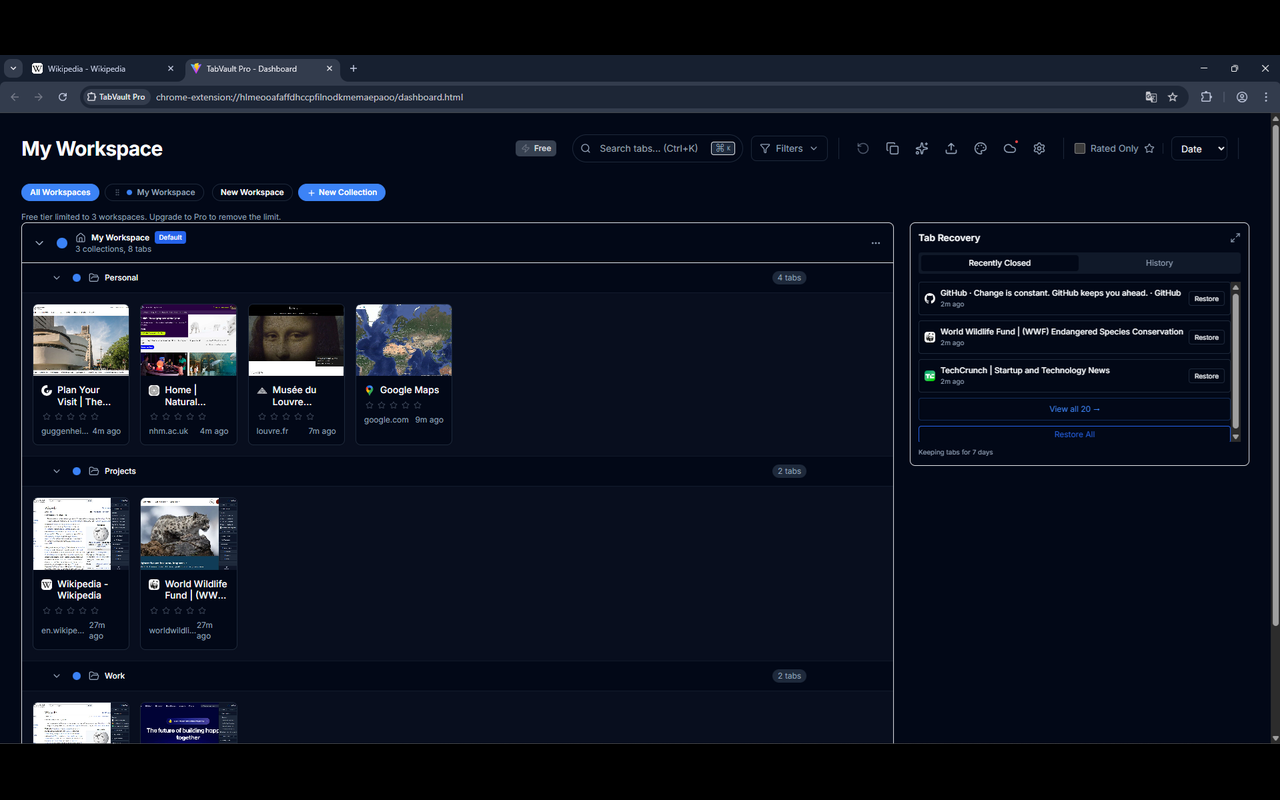Click the star icon next to Rated Only
Screen dimensions: 1280x800
(x=1149, y=148)
